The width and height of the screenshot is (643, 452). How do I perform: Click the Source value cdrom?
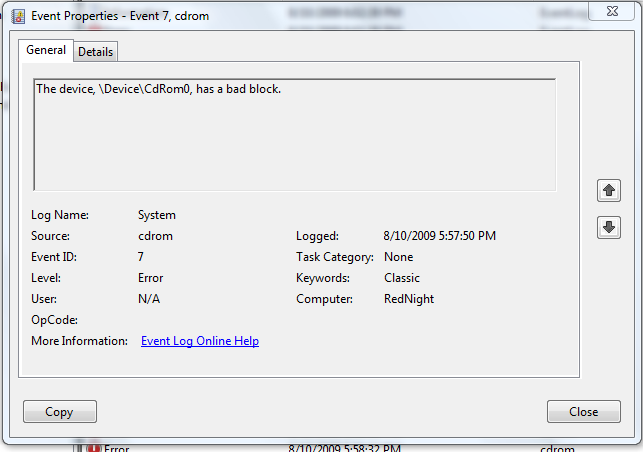[155, 236]
